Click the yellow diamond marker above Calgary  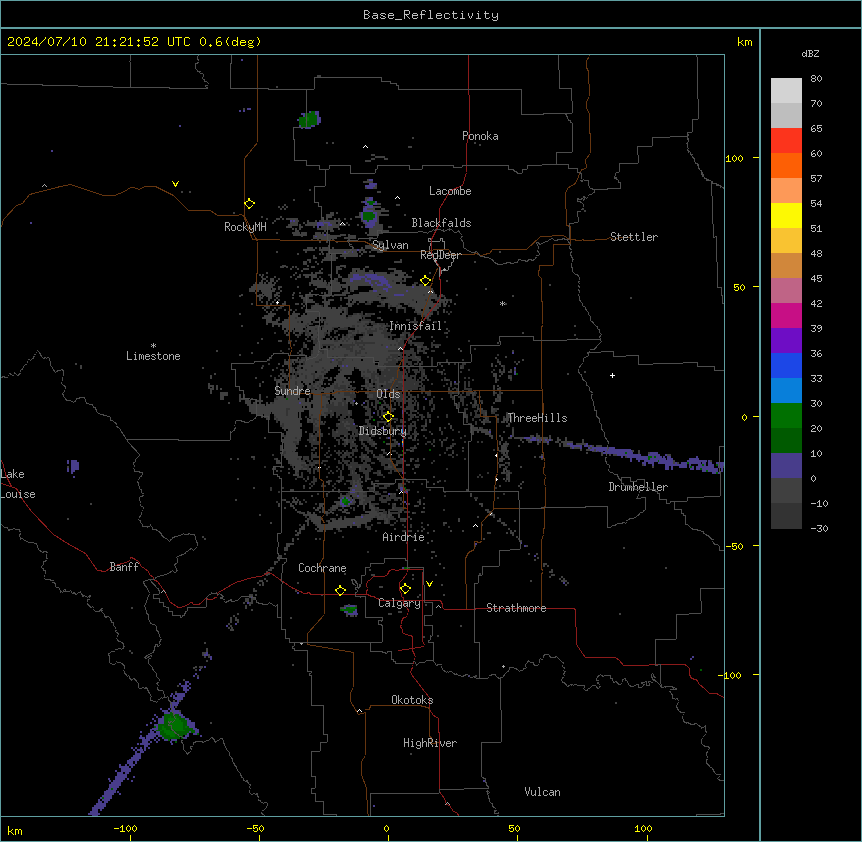click(x=405, y=589)
